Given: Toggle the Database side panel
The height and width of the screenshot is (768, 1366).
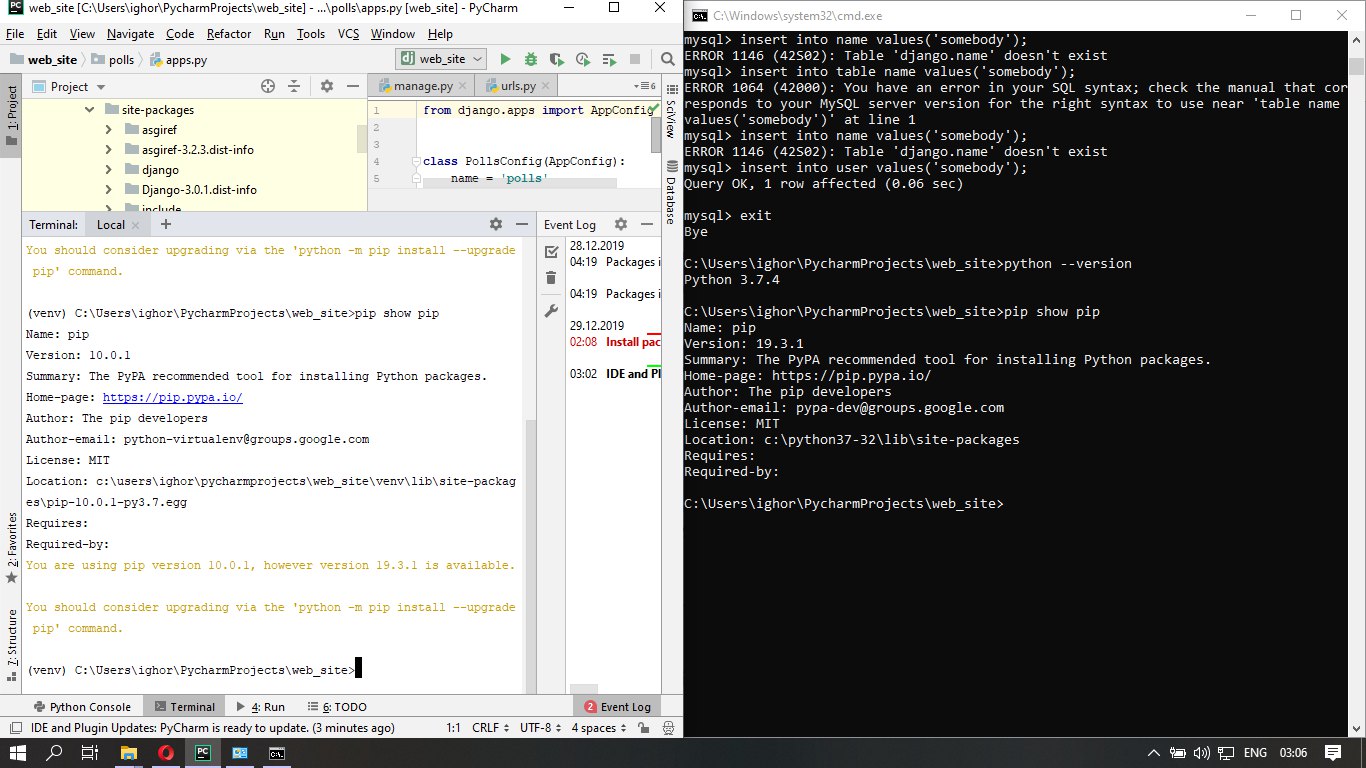Looking at the screenshot, I should 671,192.
